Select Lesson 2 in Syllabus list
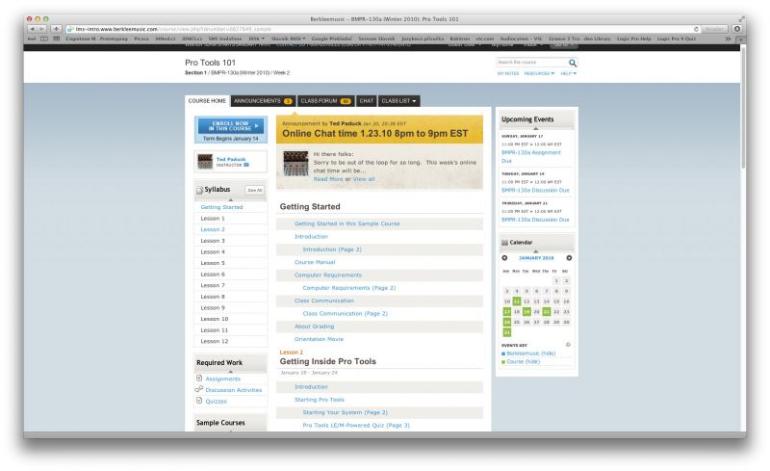Image resolution: width=770 pixels, height=471 pixels. point(213,229)
